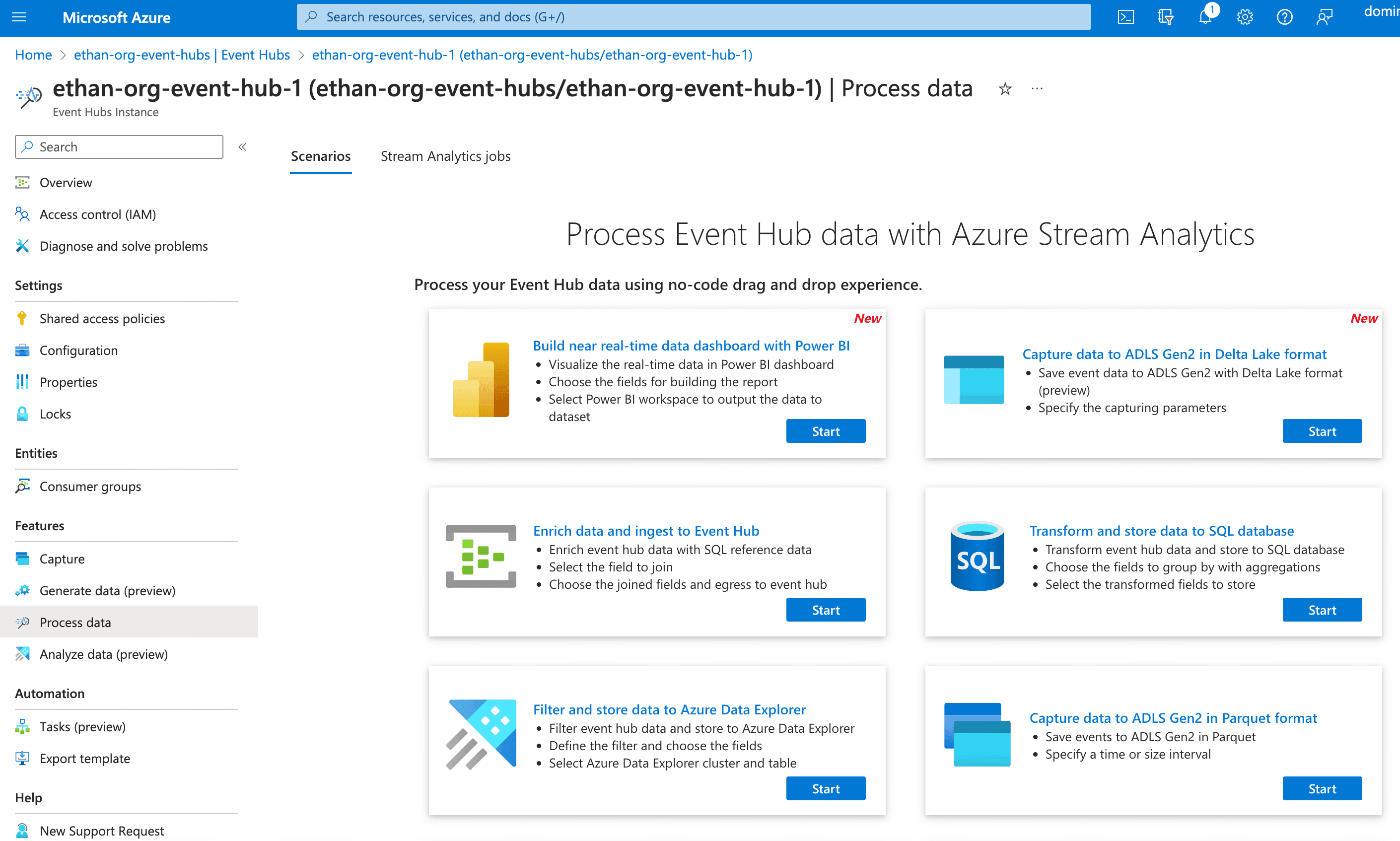Click the Analyze data icon in sidebar

(22, 654)
